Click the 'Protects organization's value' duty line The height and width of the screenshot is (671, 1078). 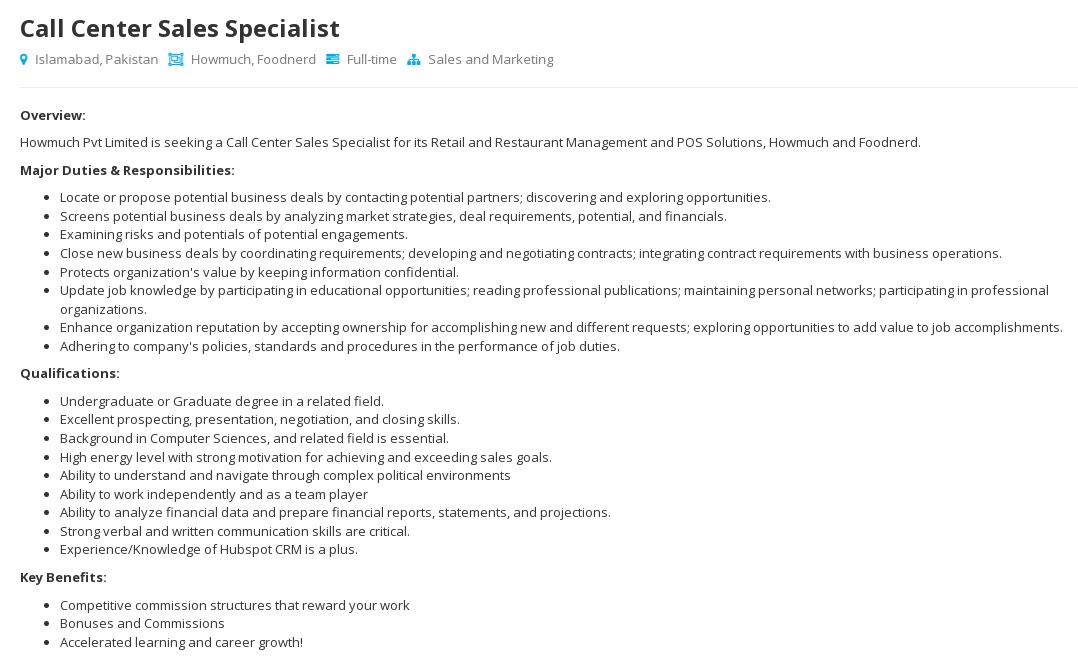click(259, 272)
